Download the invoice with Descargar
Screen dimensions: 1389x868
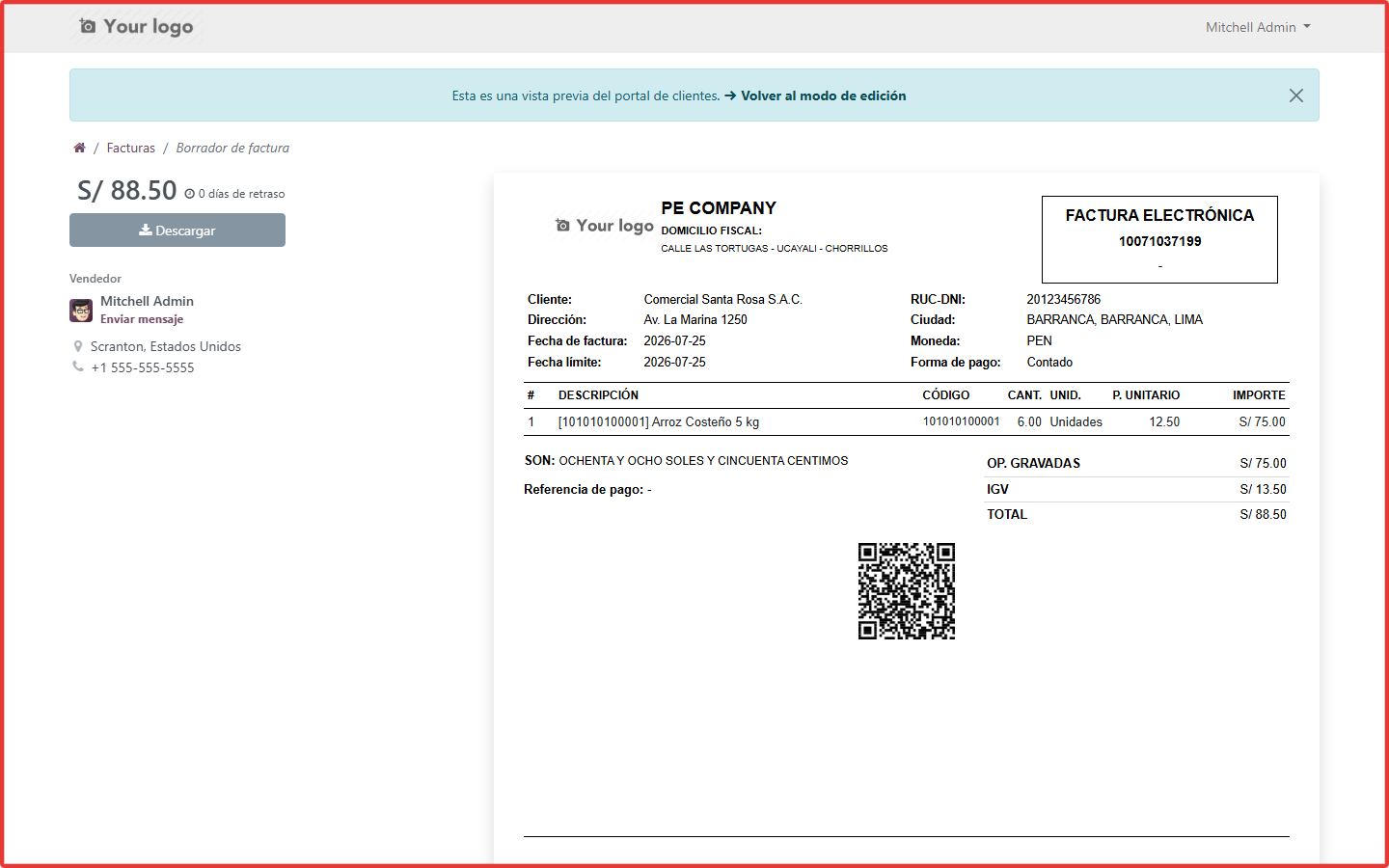pyautogui.click(x=177, y=230)
